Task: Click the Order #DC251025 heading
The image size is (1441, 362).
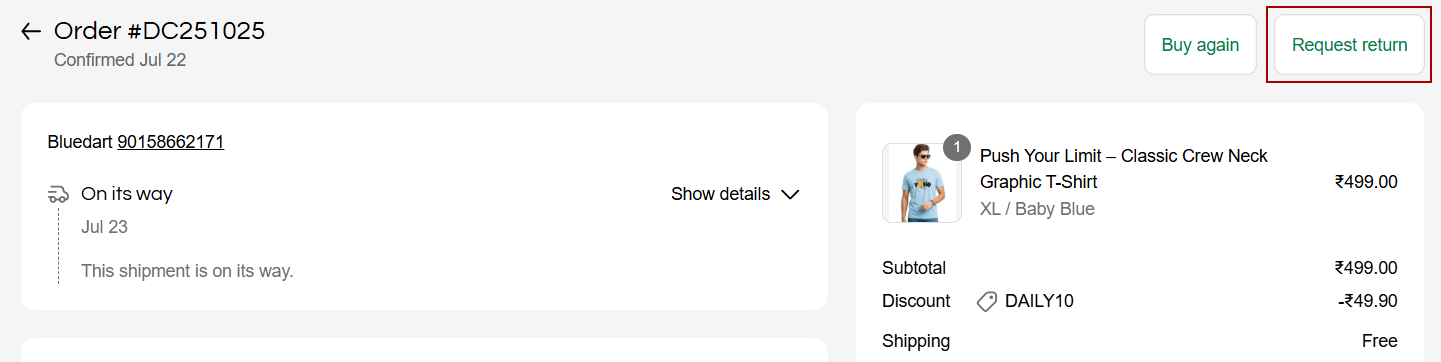Action: coord(160,31)
